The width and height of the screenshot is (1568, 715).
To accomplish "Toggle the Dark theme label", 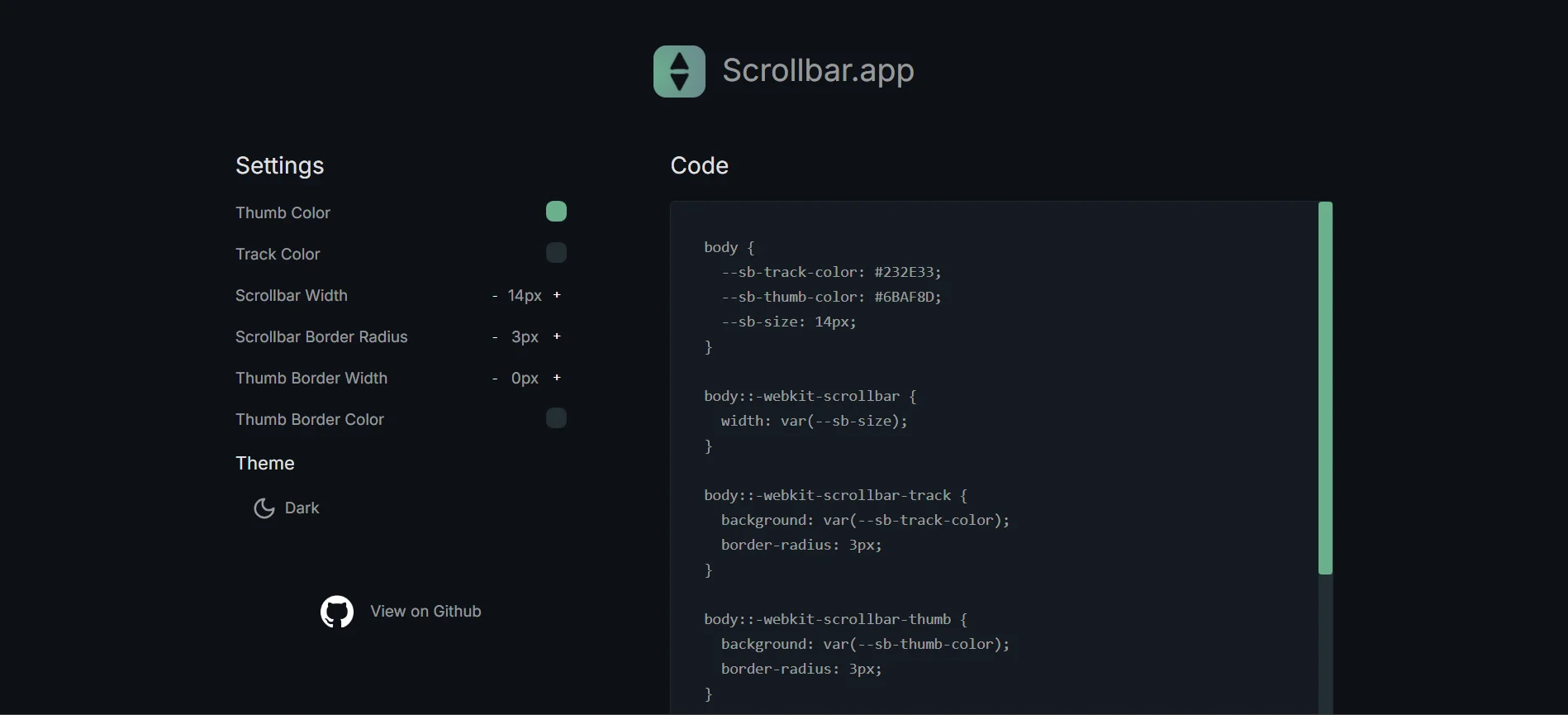I will (x=302, y=508).
